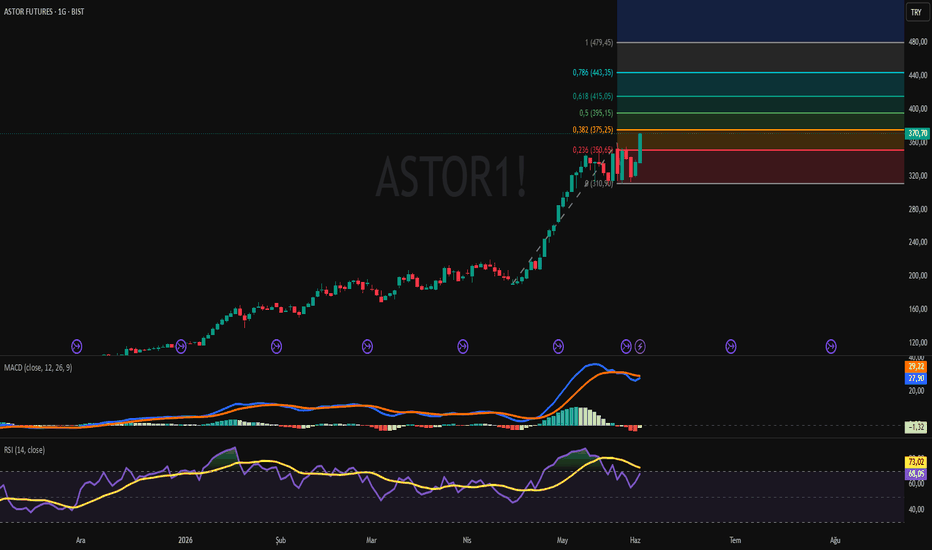
Task: Click the yellow 73,02 RSI value tag
Action: pyautogui.click(x=916, y=462)
